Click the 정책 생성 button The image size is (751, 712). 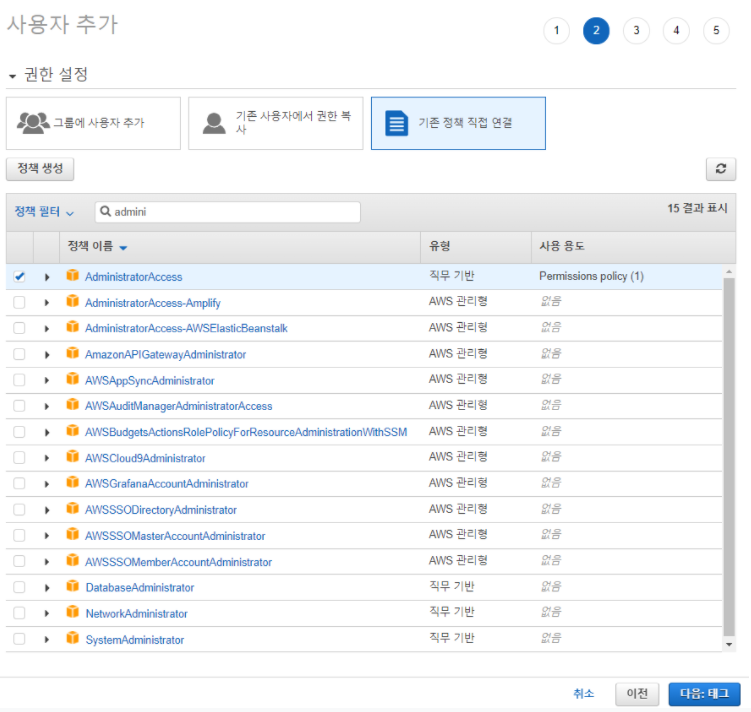pos(40,169)
